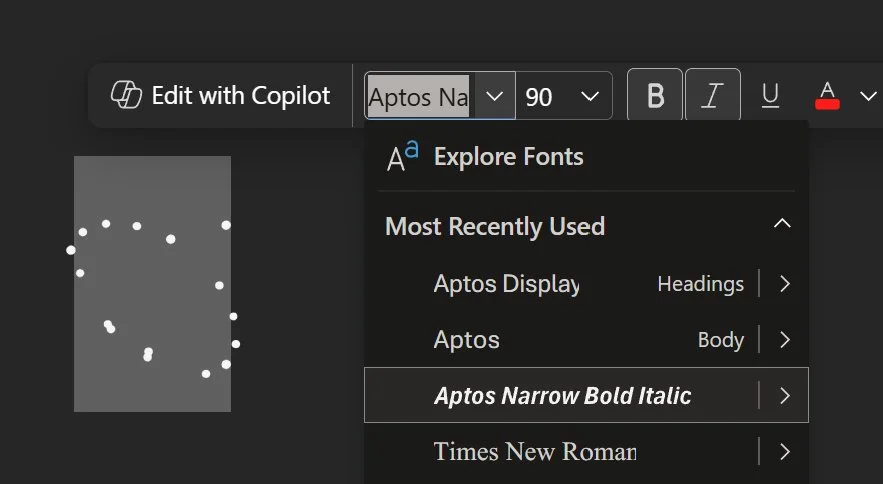Select the gray slide thumbnail with dots
The width and height of the screenshot is (883, 484).
[x=152, y=284]
